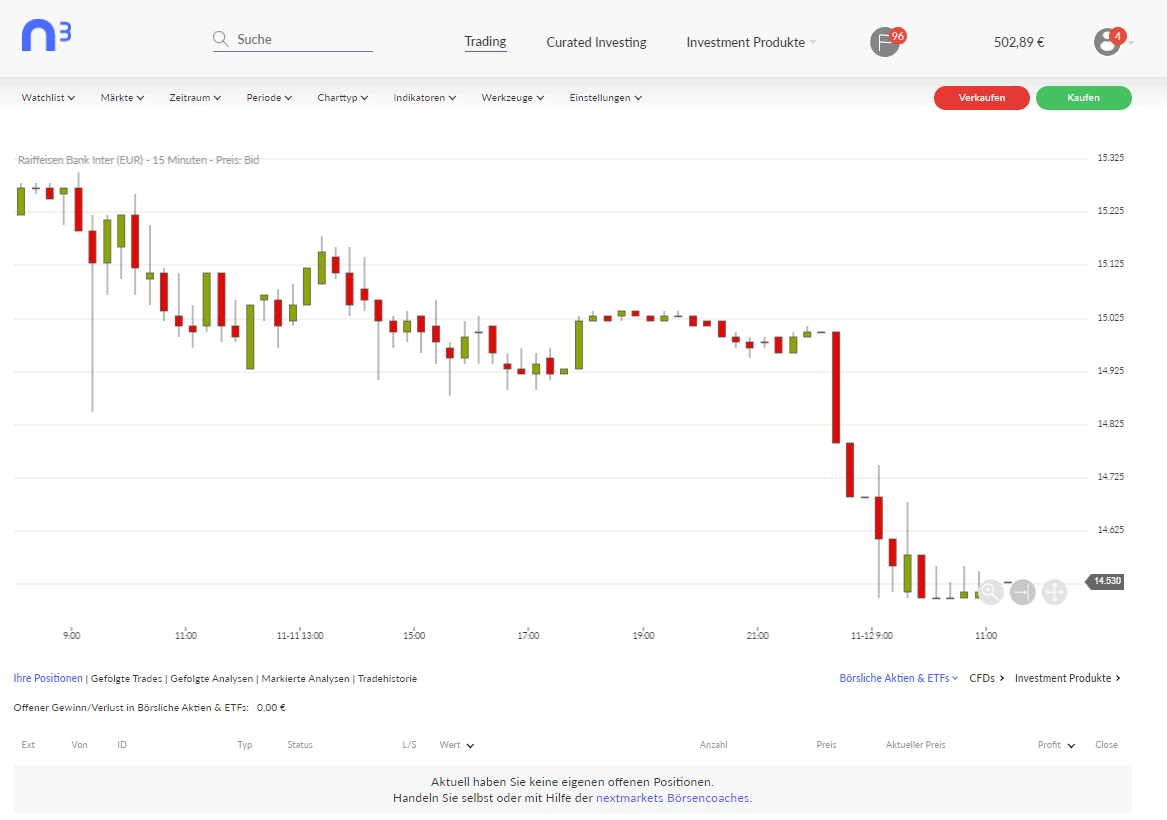Open the Curated Investing tab
Image resolution: width=1167 pixels, height=820 pixels.
tap(596, 42)
